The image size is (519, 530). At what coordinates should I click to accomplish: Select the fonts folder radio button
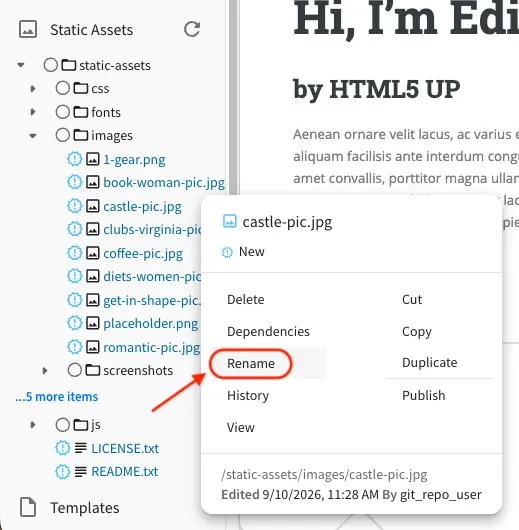(63, 112)
